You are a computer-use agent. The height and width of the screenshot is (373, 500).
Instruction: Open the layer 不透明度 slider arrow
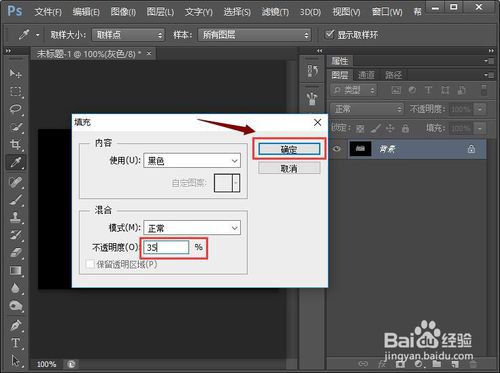pos(480,109)
